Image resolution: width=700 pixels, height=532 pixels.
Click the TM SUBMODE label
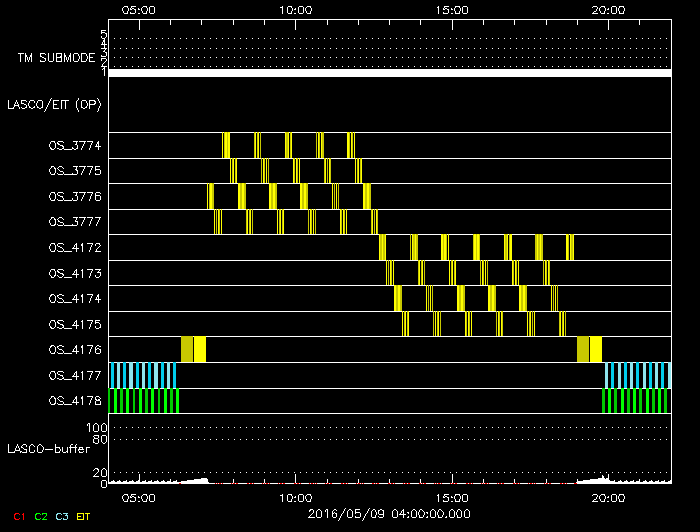[56, 58]
